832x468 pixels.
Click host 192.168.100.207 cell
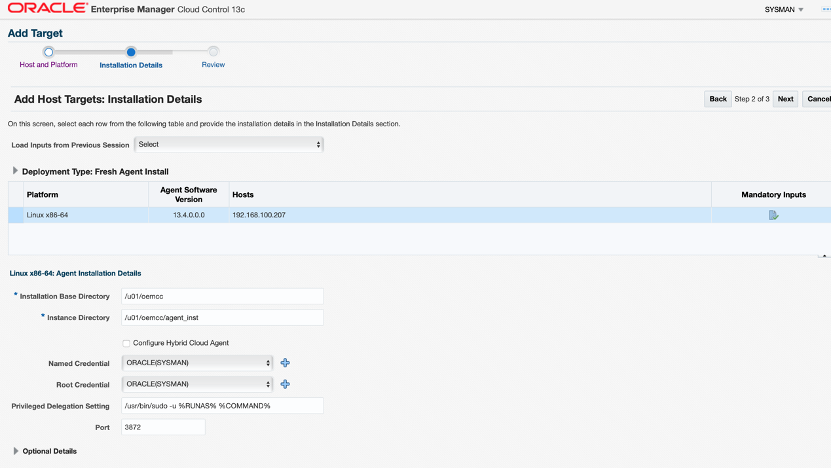click(x=470, y=215)
